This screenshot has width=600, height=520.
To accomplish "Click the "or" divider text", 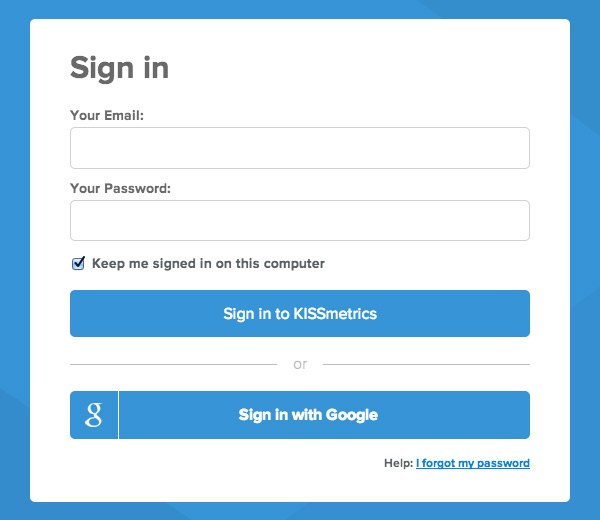I will click(300, 365).
